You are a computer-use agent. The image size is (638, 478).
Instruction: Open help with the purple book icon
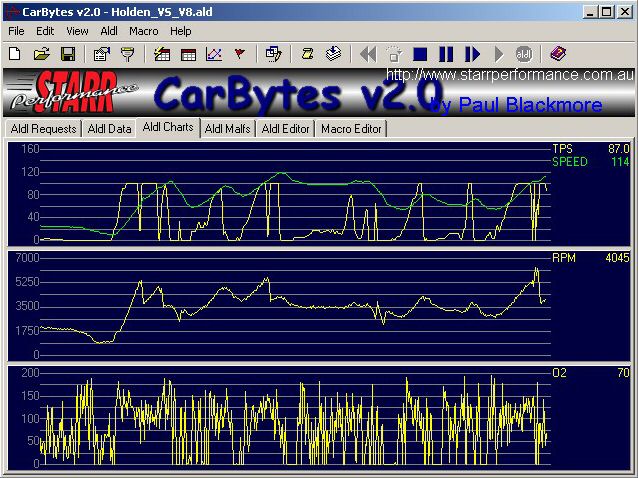(x=558, y=54)
